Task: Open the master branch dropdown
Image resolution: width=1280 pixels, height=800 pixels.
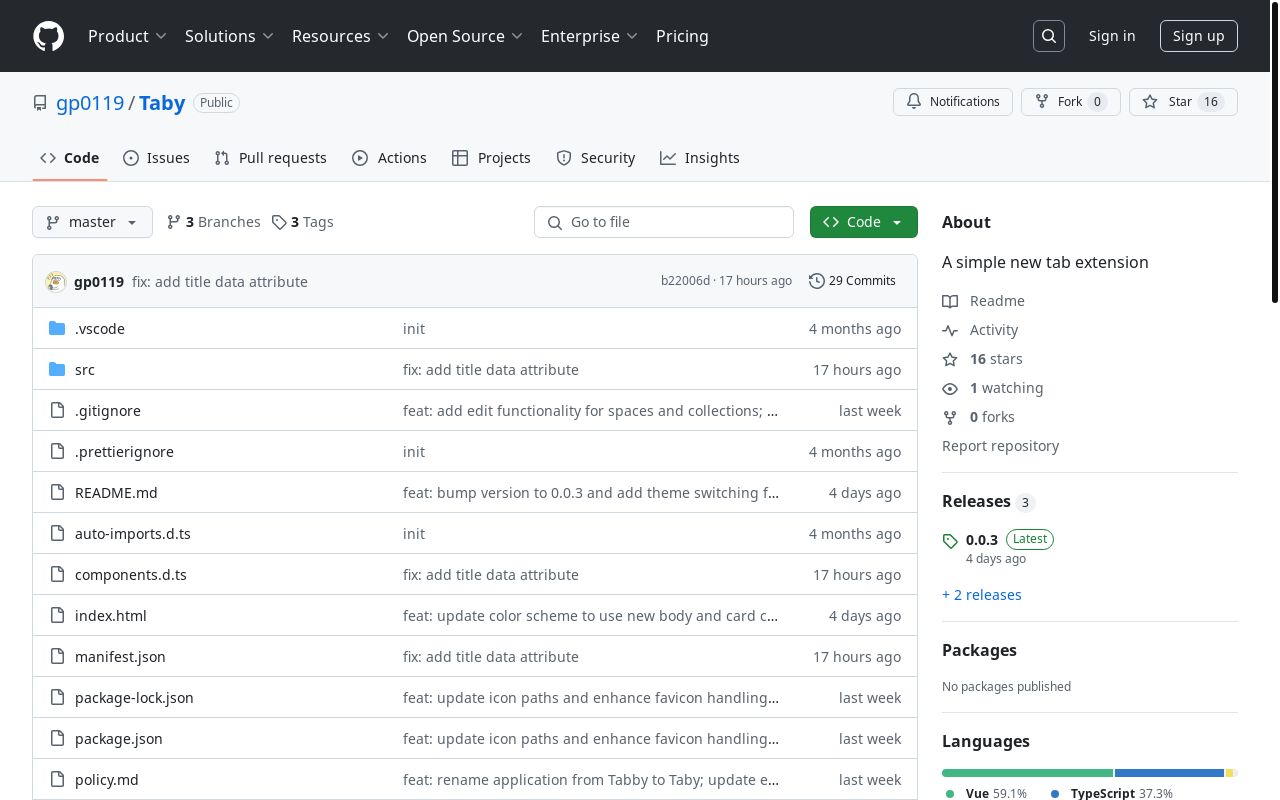Action: pyautogui.click(x=92, y=222)
